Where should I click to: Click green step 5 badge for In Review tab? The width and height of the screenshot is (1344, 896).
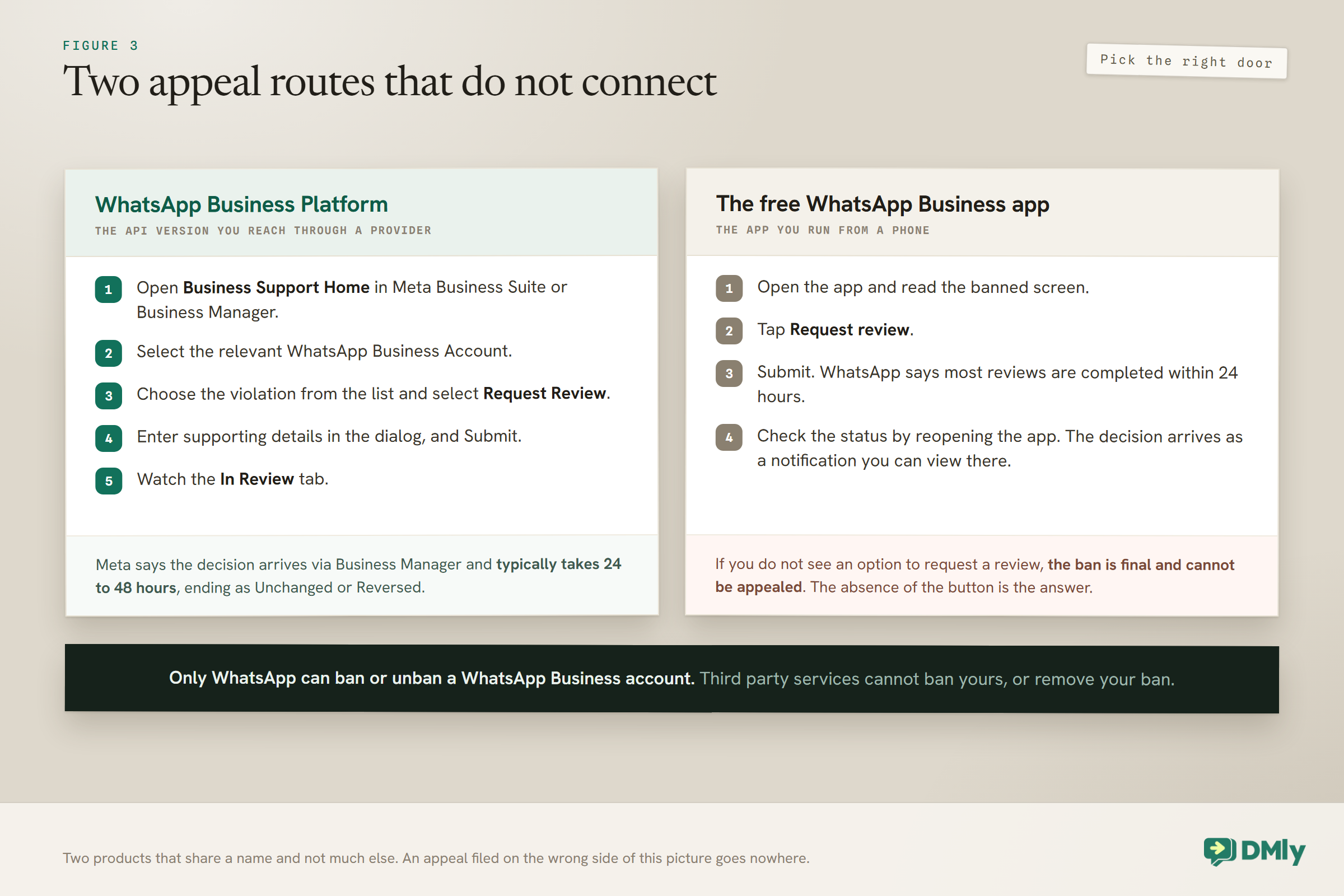tap(109, 481)
